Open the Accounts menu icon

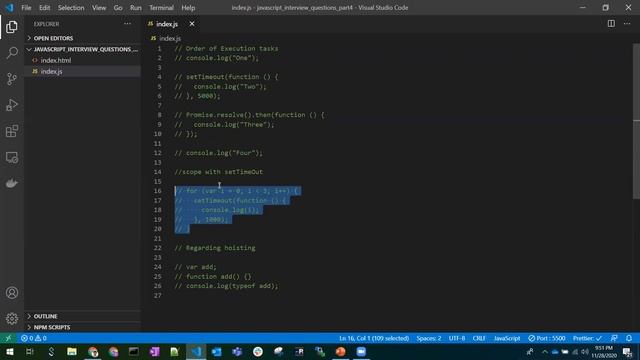(x=12, y=293)
